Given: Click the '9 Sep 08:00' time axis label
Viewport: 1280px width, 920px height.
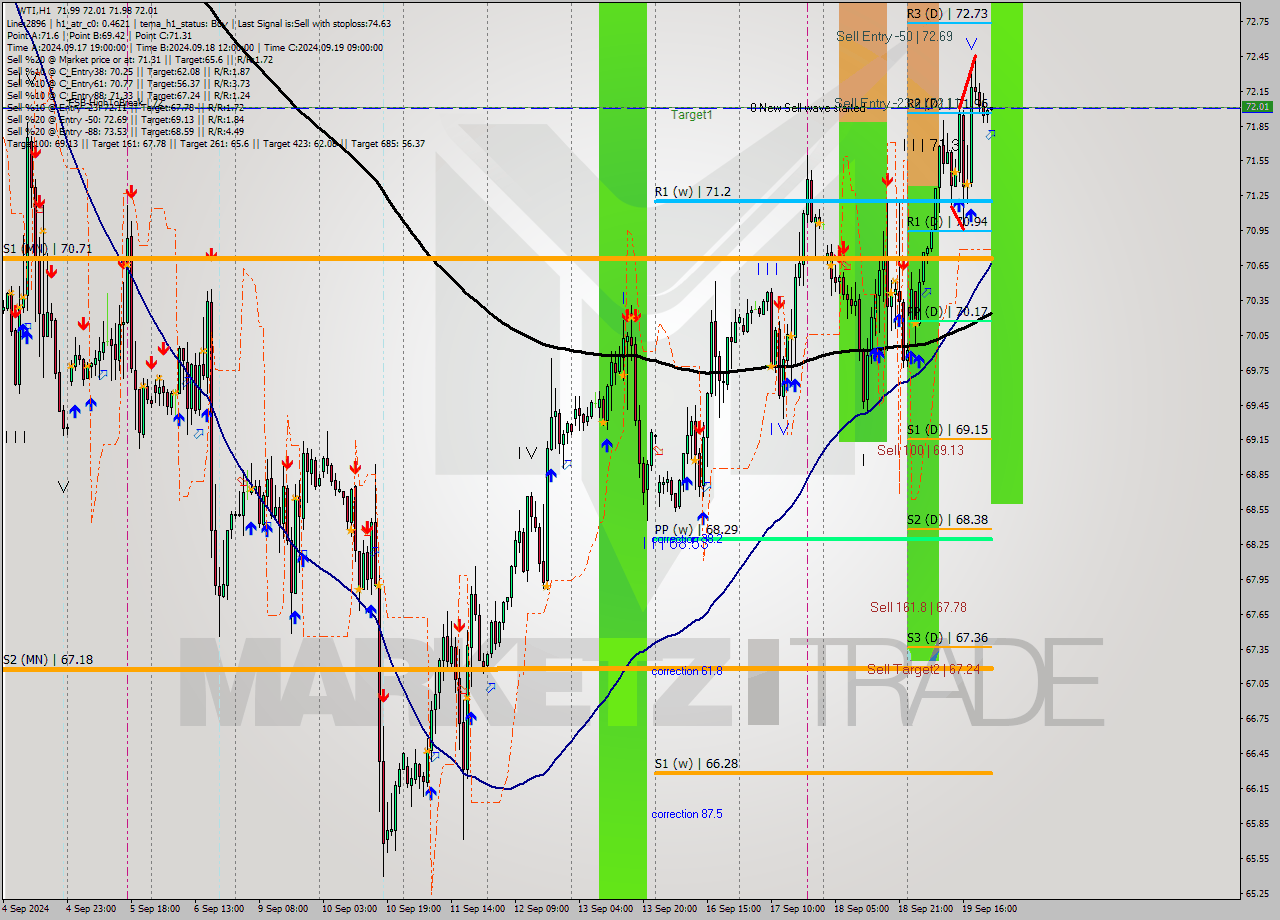Looking at the screenshot, I should [x=283, y=909].
